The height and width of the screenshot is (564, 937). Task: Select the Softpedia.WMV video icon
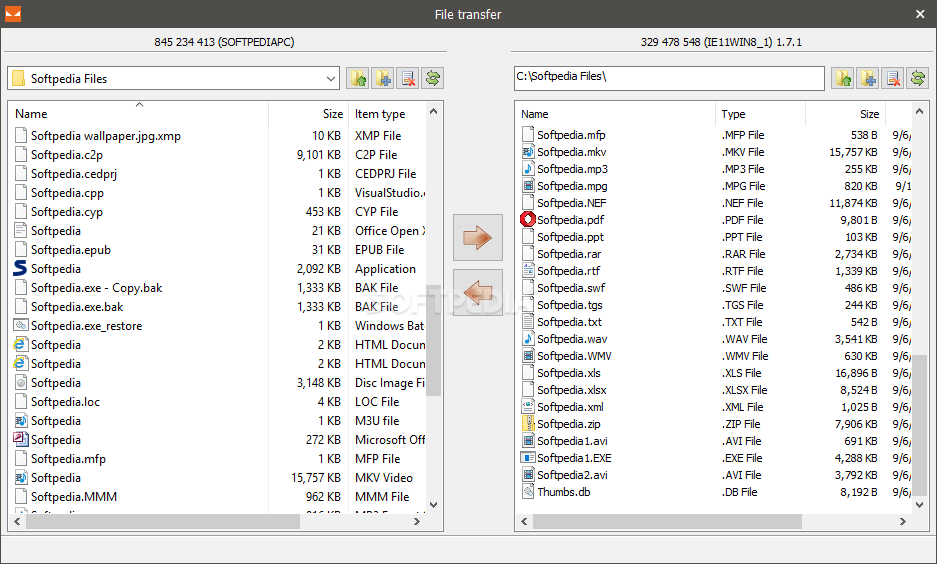point(528,356)
